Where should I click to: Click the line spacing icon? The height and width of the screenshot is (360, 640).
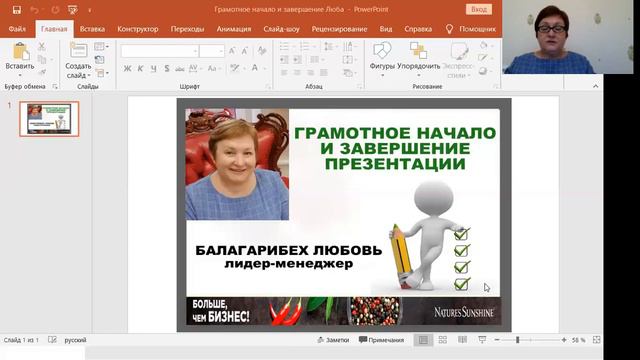329,47
